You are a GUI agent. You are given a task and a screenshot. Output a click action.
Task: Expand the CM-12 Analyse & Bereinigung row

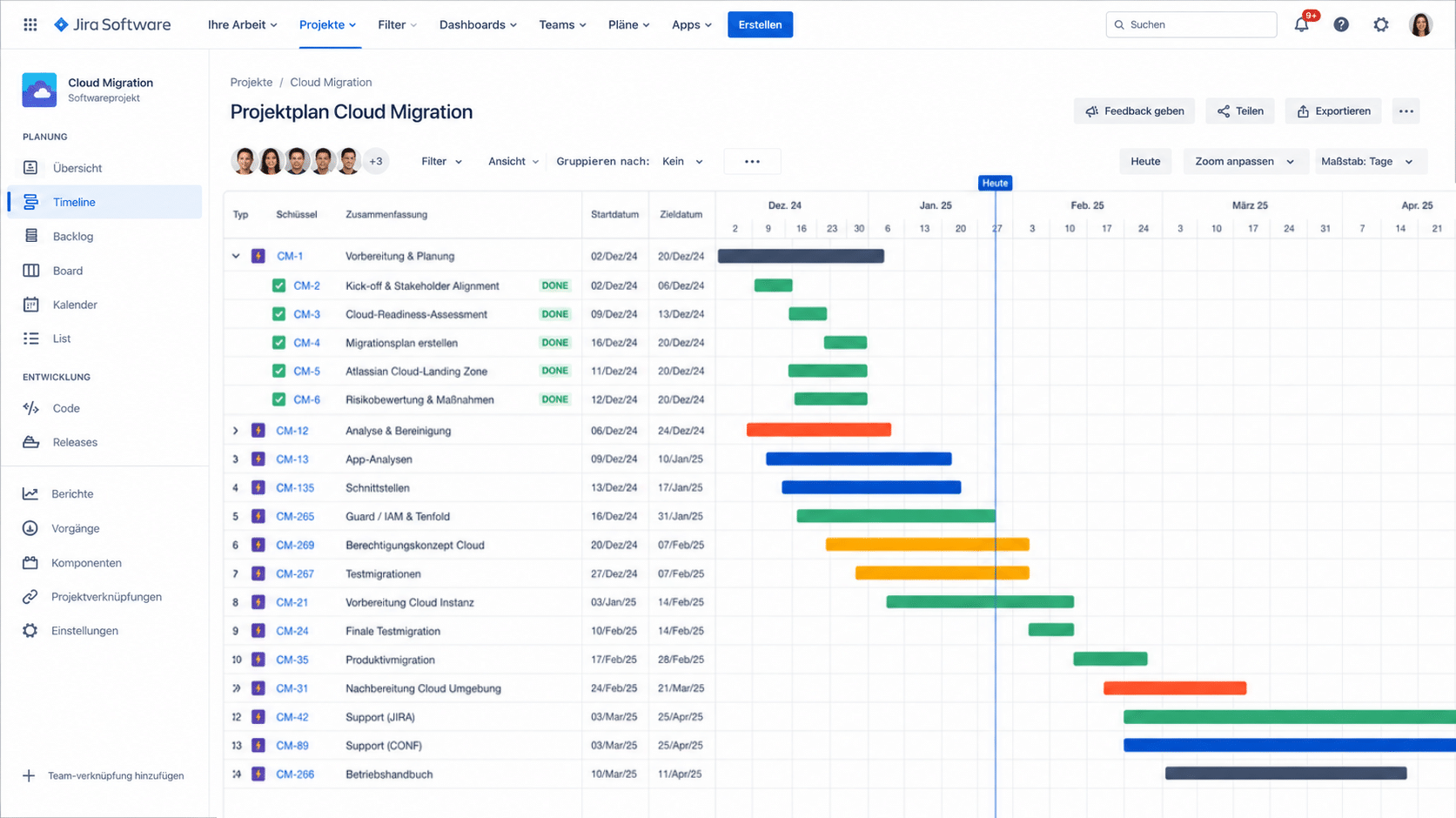pyautogui.click(x=236, y=431)
